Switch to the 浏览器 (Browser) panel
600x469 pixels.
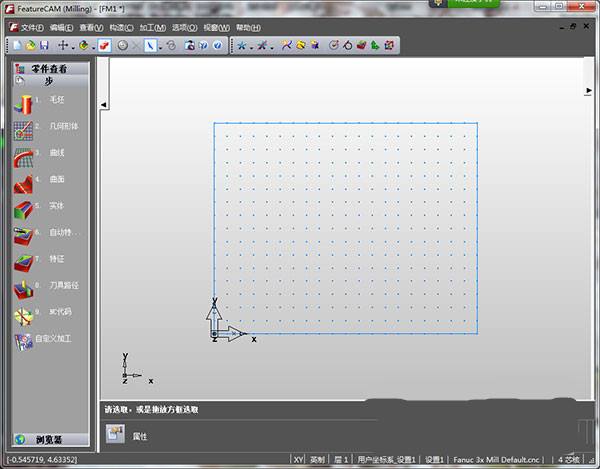[x=50, y=439]
